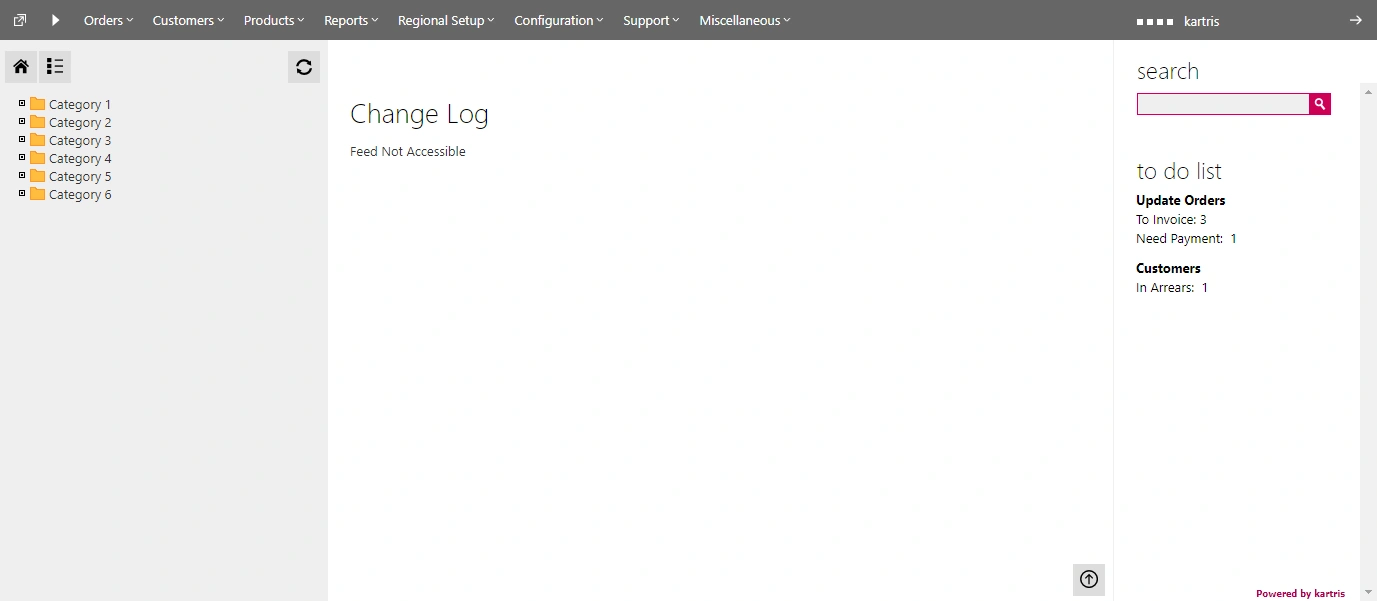Viewport: 1377px width, 601px height.
Task: Open the Reports menu
Action: point(351,20)
